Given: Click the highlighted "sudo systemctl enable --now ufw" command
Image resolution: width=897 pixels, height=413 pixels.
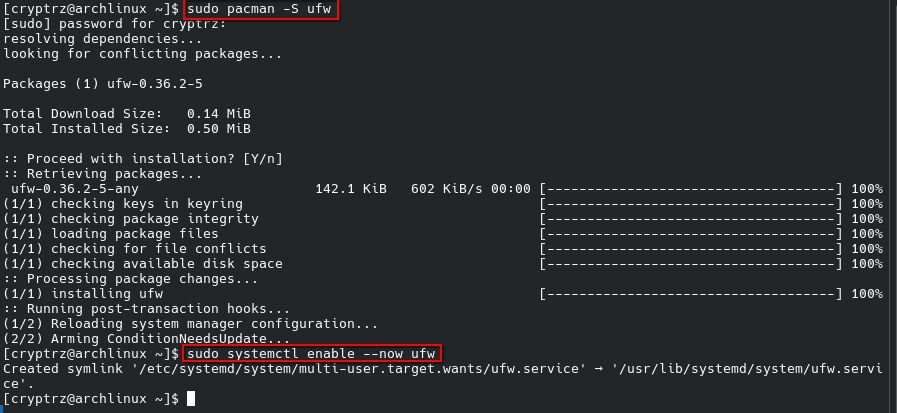Looking at the screenshot, I should [x=312, y=354].
